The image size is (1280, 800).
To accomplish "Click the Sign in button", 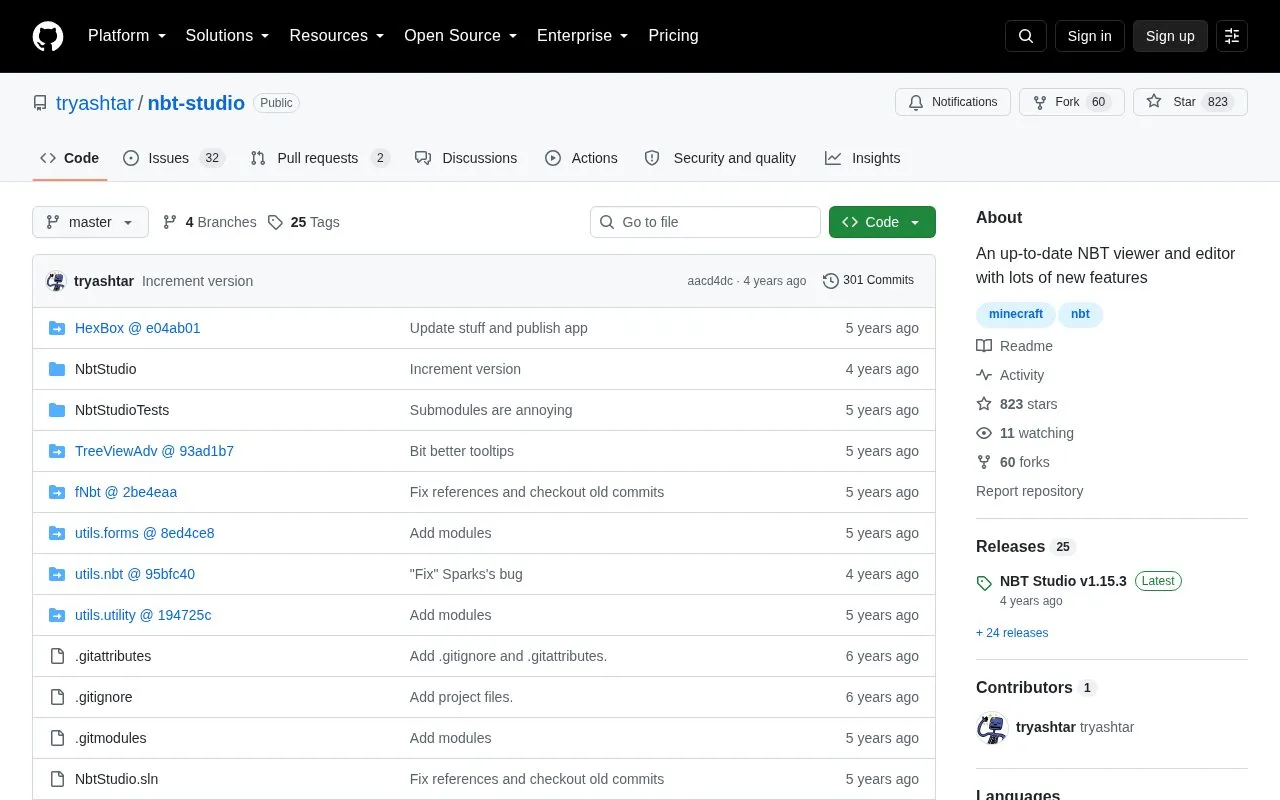I will (1089, 36).
